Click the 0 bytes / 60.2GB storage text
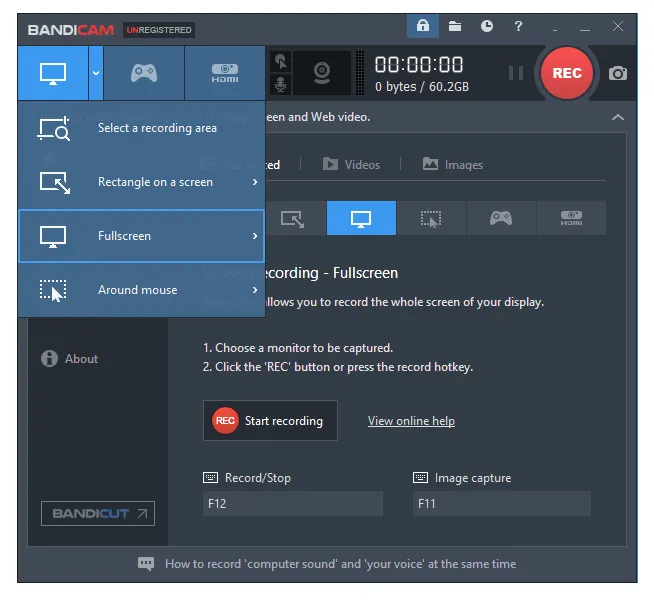 click(422, 87)
